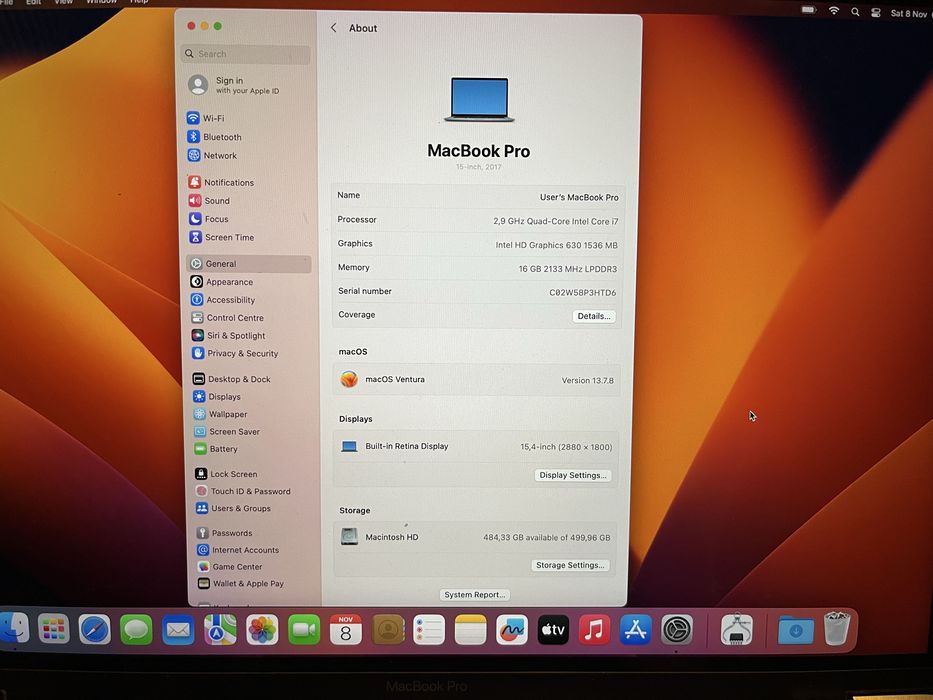Open Notes from the Dock
Viewport: 933px width, 700px height.
471,630
